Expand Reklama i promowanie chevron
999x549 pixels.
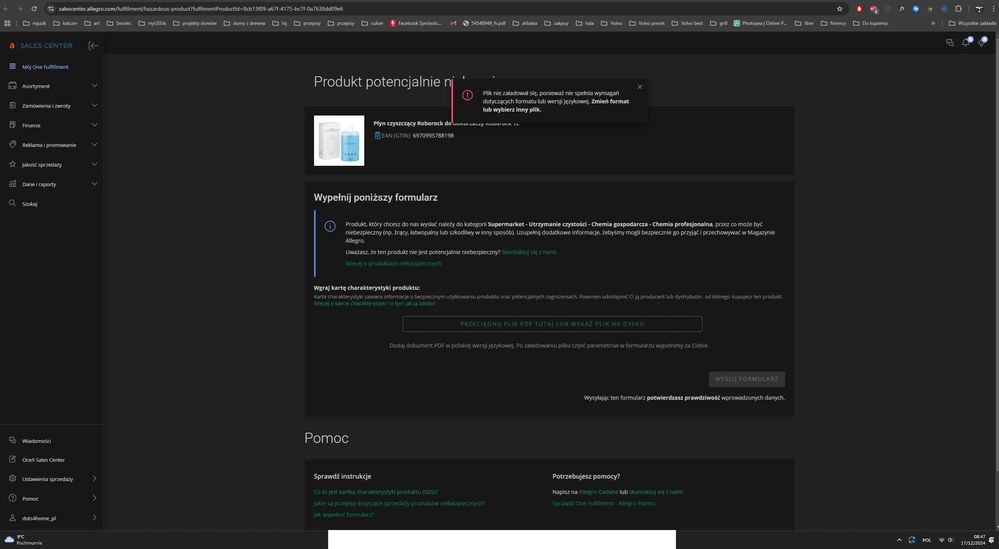coord(94,145)
